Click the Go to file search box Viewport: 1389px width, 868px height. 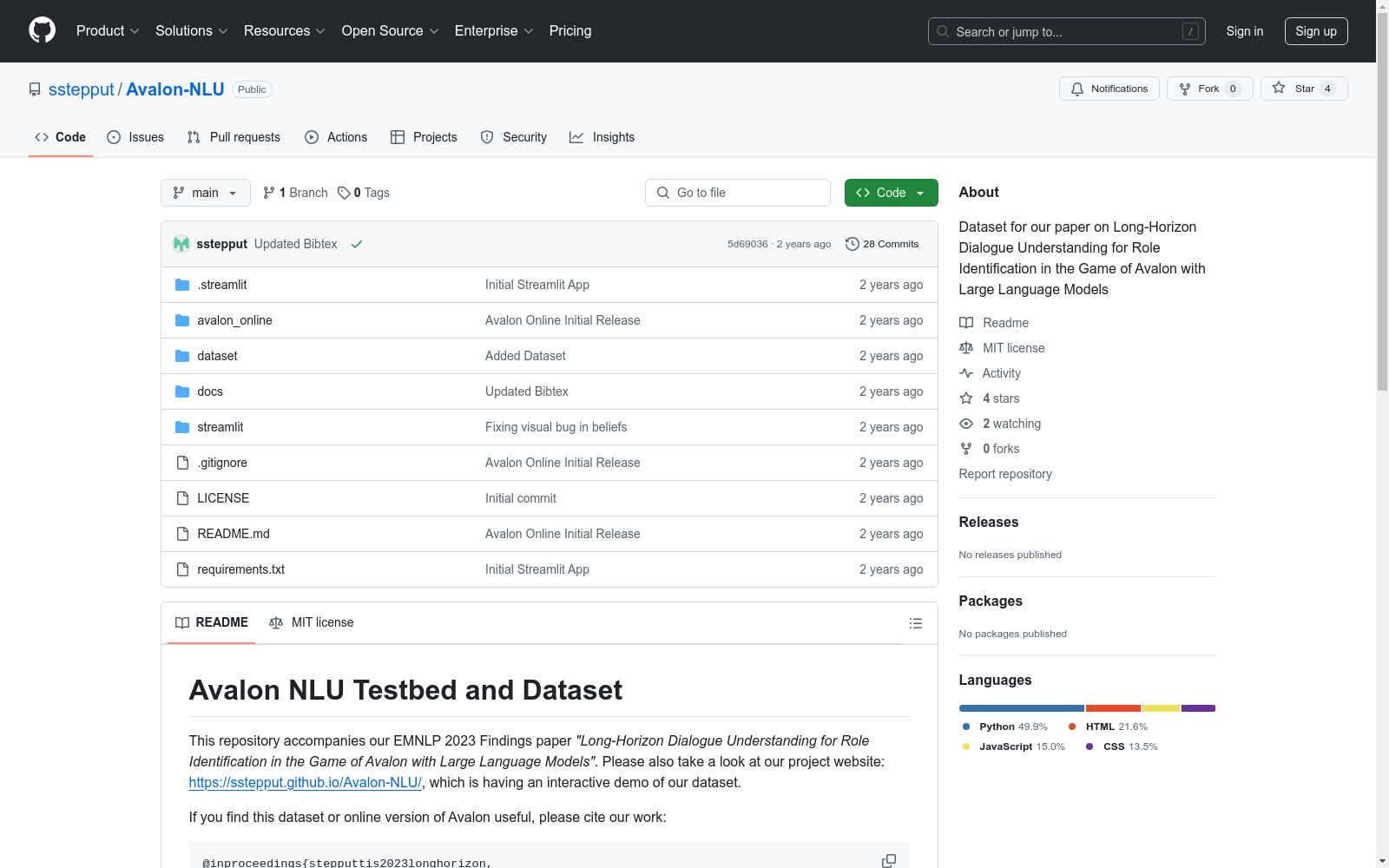tap(738, 193)
